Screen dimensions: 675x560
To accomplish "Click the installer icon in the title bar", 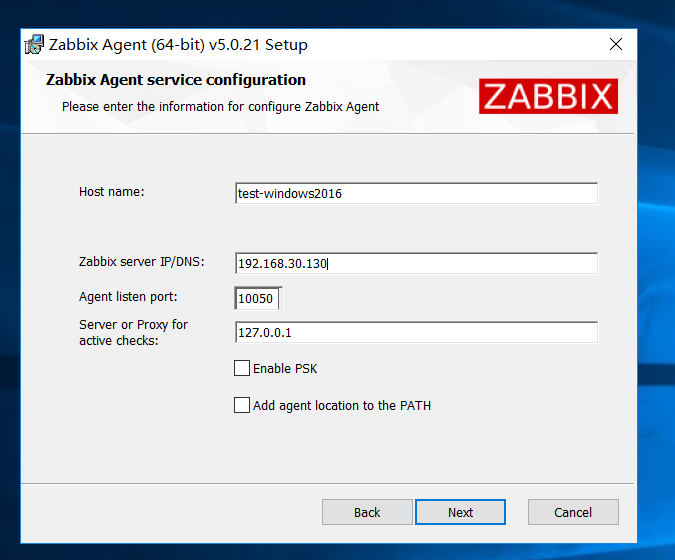I will pos(35,45).
